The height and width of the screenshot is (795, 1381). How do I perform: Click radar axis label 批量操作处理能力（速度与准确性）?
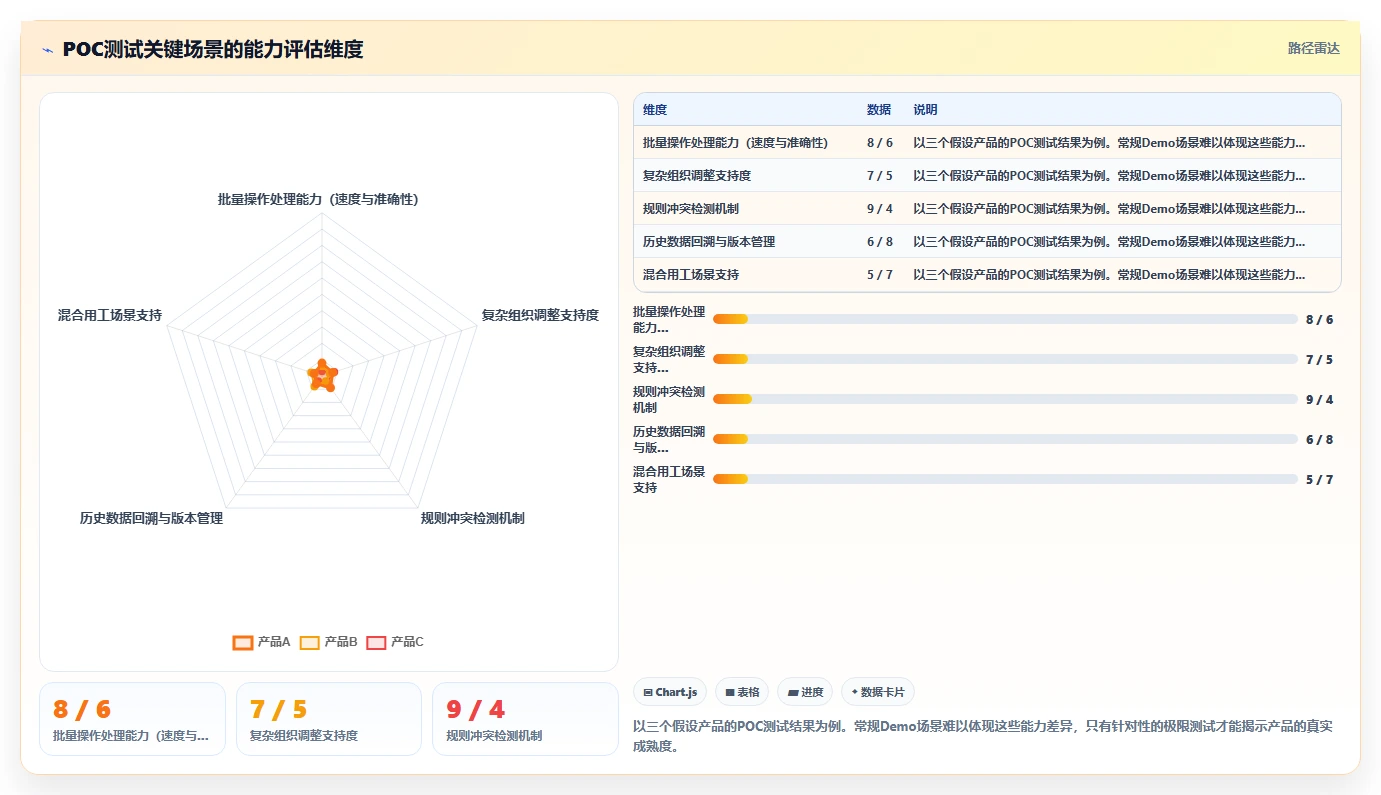(x=318, y=200)
